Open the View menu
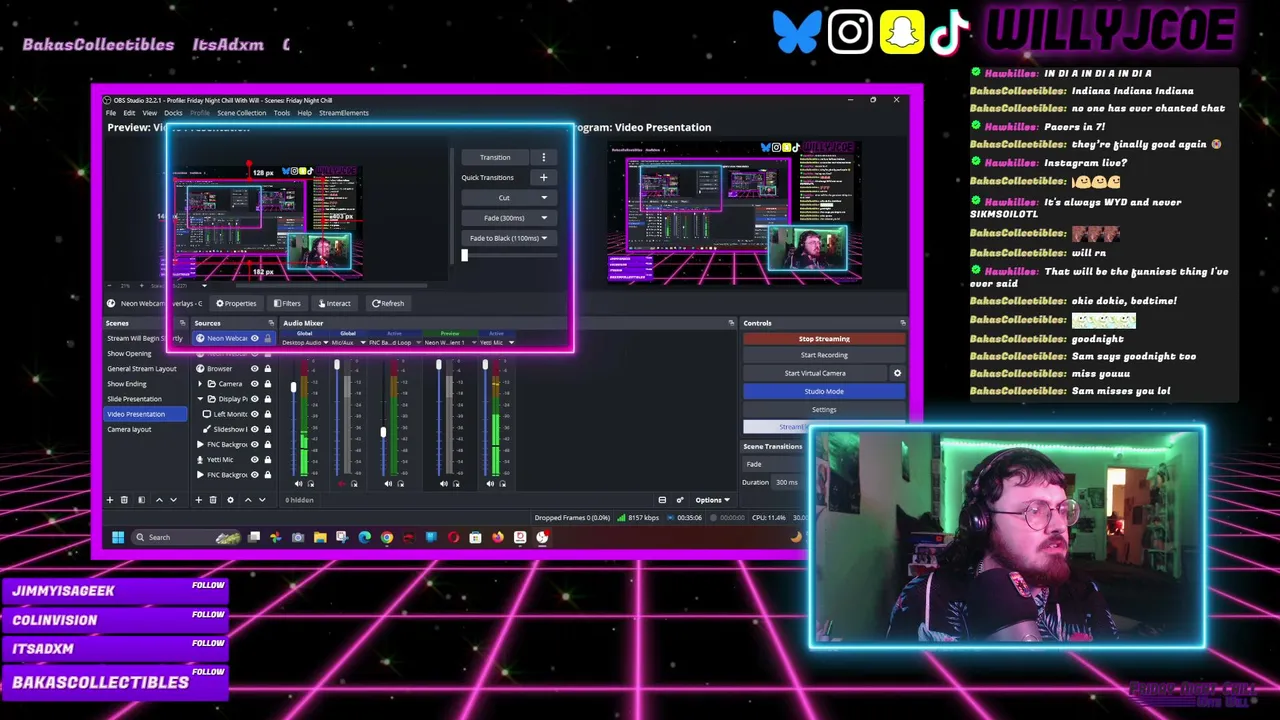The image size is (1280, 720). click(149, 113)
